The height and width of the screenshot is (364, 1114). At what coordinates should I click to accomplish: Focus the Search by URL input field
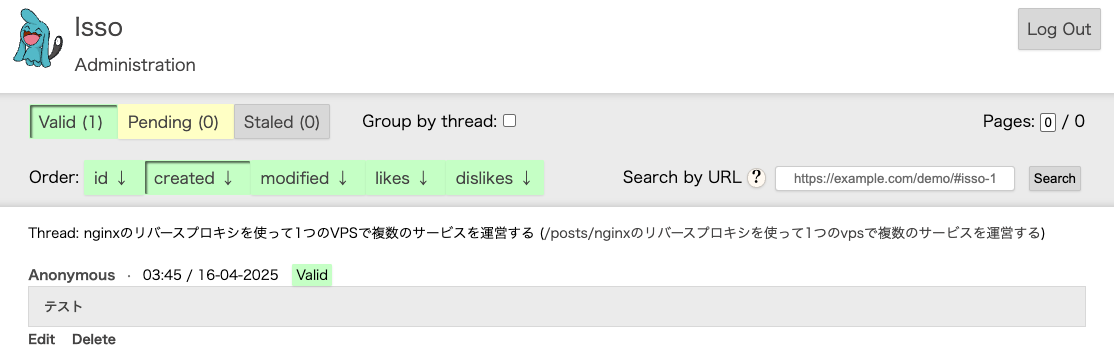tap(894, 178)
